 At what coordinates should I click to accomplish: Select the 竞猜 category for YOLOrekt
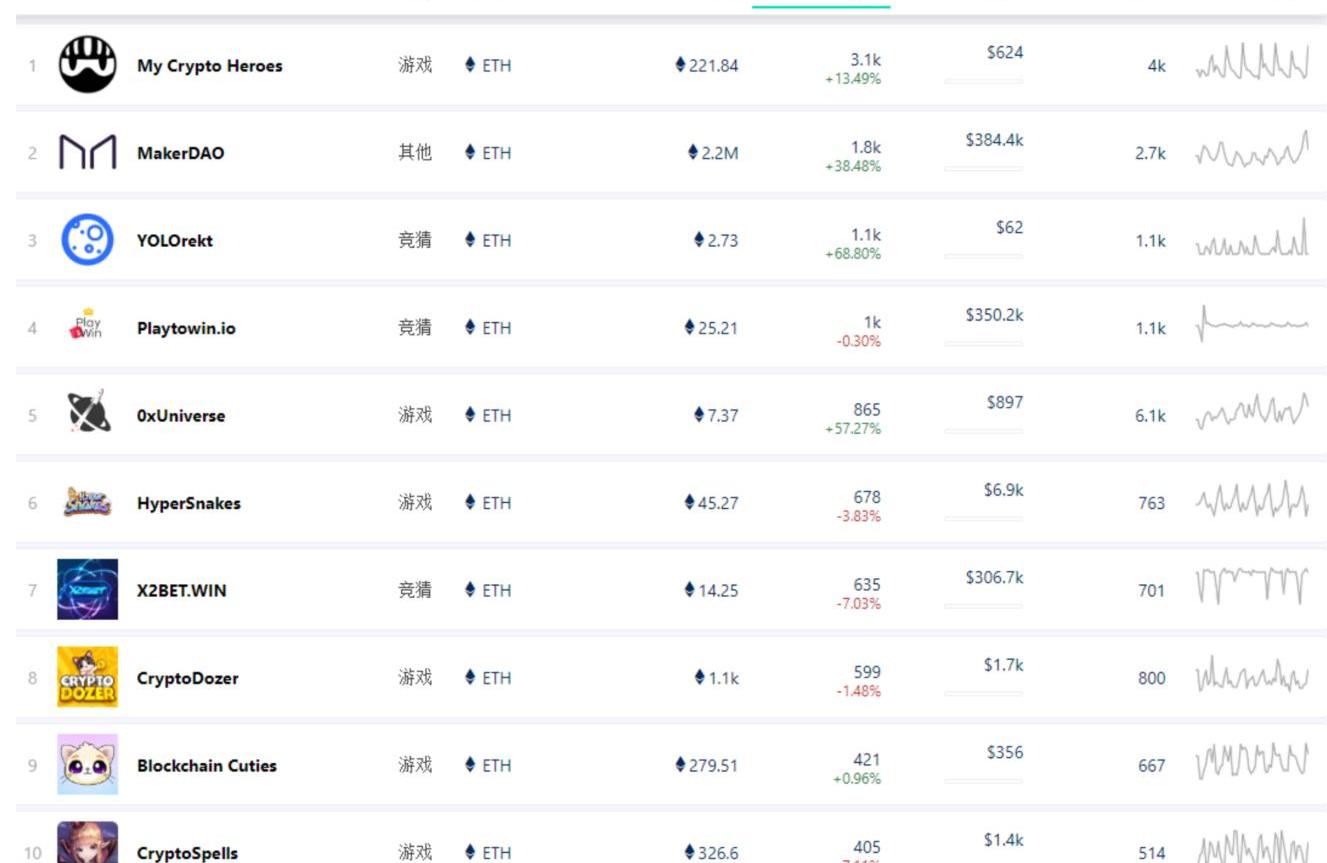(x=415, y=240)
